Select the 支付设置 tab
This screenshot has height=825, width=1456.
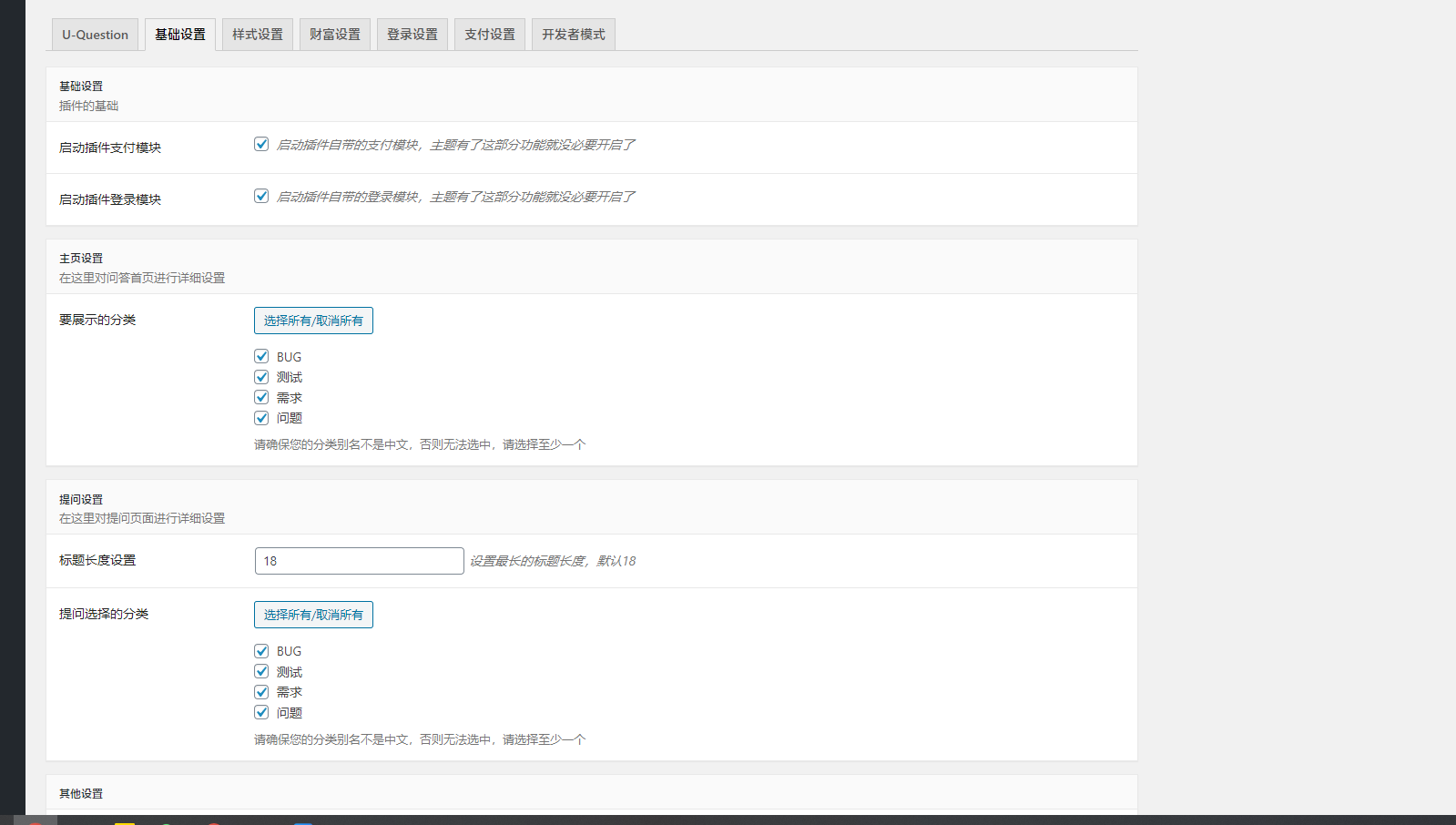pos(490,35)
